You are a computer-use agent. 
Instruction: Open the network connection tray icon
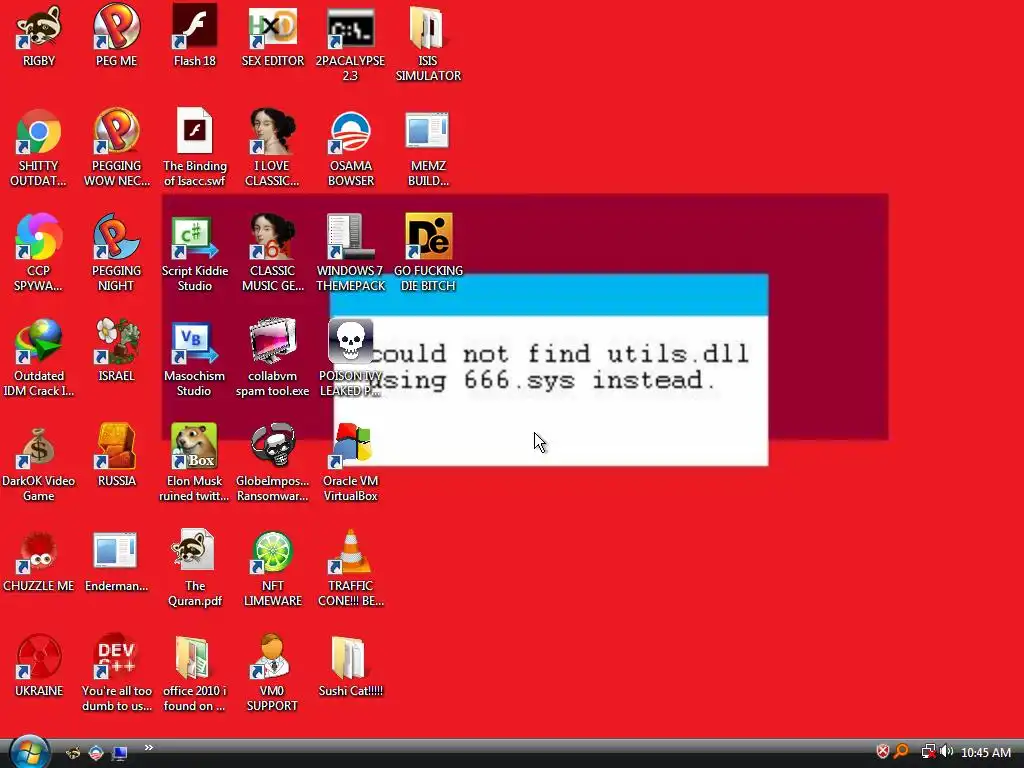(x=928, y=752)
